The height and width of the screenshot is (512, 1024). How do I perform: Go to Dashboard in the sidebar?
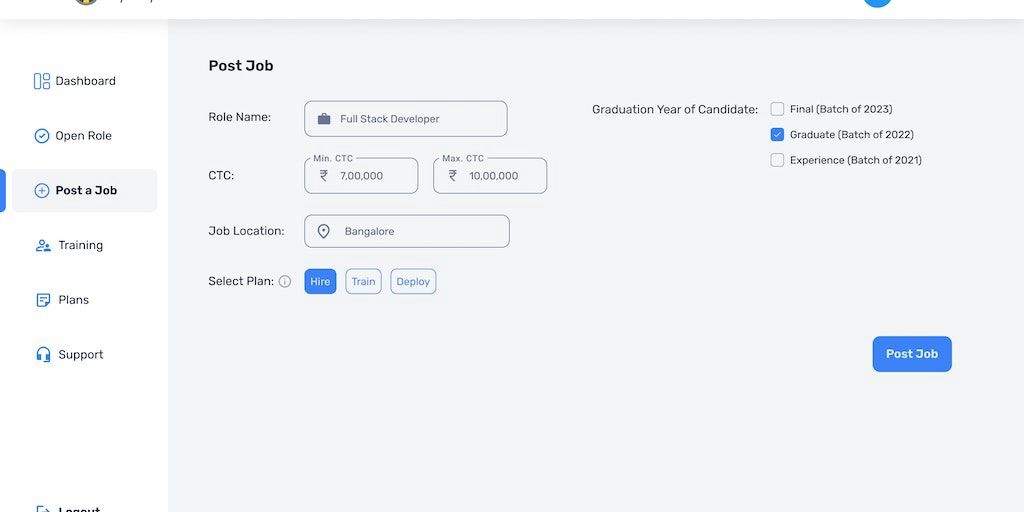[85, 81]
